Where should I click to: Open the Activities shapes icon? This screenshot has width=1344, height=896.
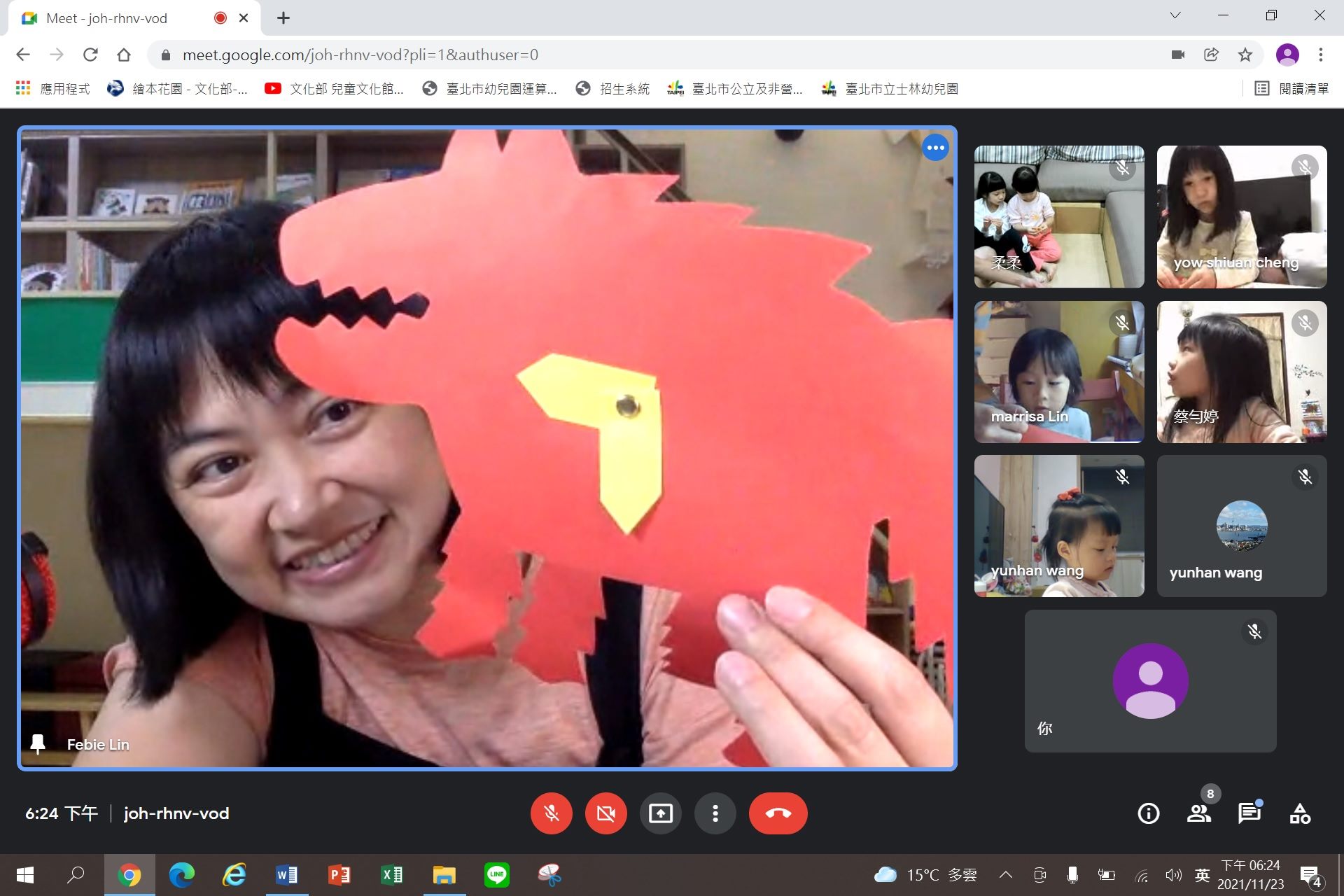click(x=1300, y=813)
